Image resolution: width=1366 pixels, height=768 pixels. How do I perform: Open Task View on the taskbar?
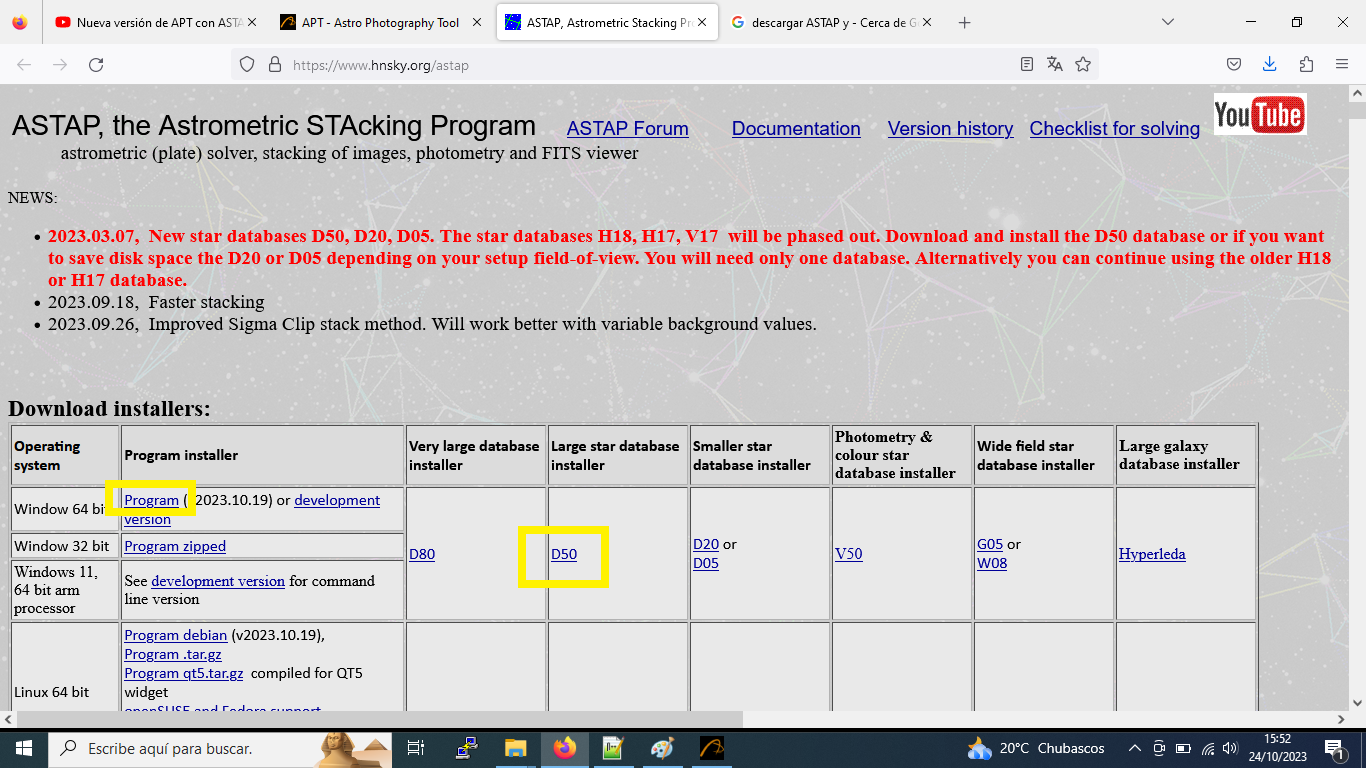pyautogui.click(x=417, y=748)
